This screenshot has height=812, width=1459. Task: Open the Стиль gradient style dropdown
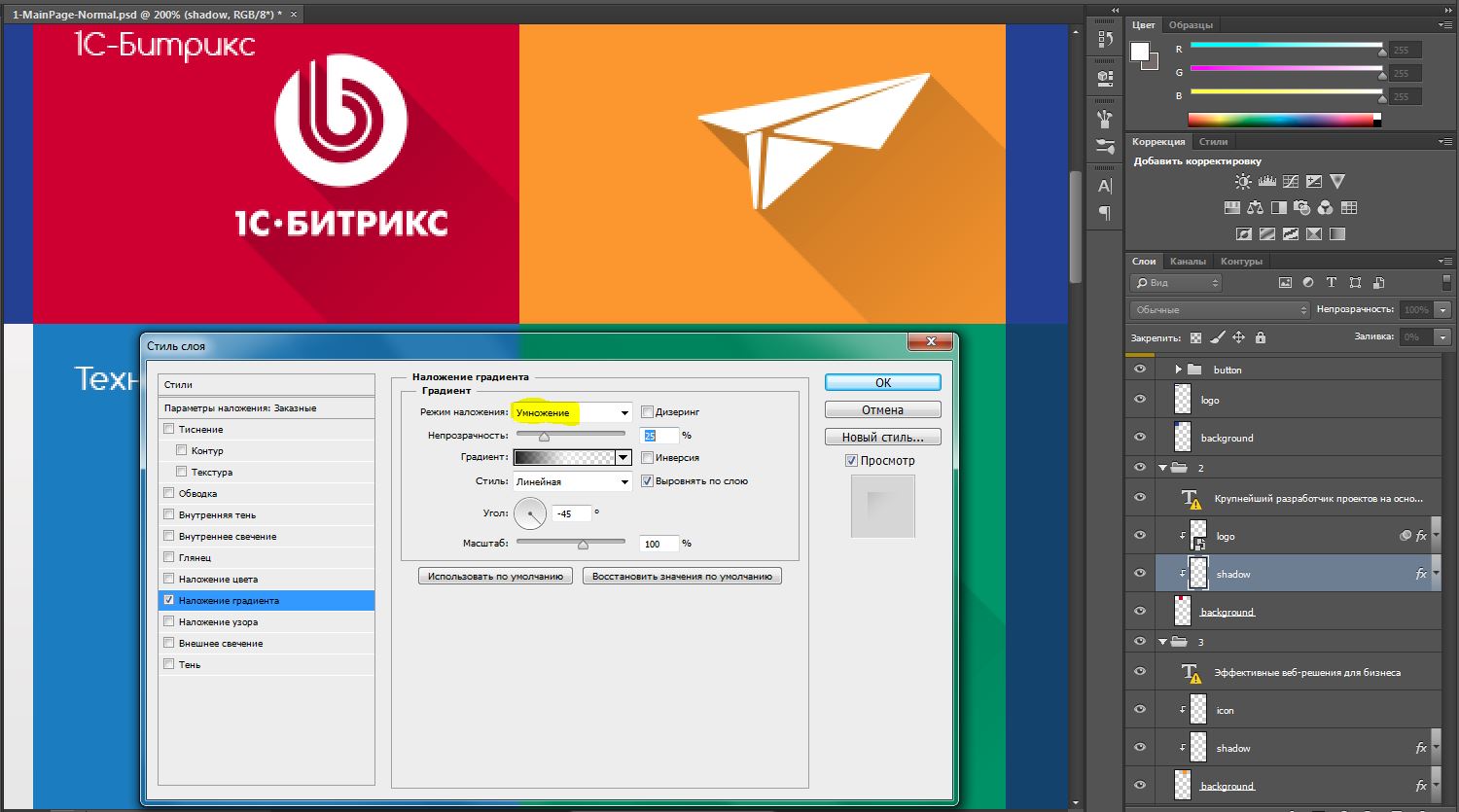[572, 481]
